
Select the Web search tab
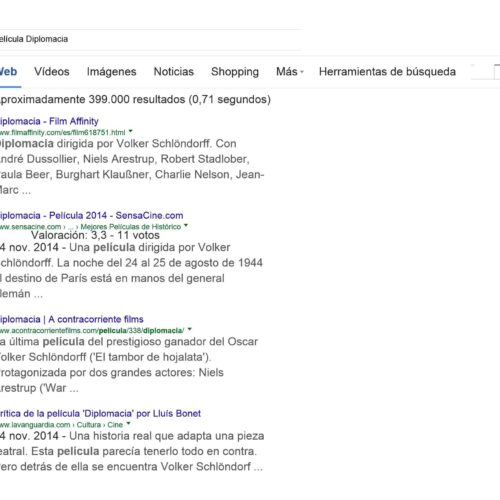coord(8,72)
